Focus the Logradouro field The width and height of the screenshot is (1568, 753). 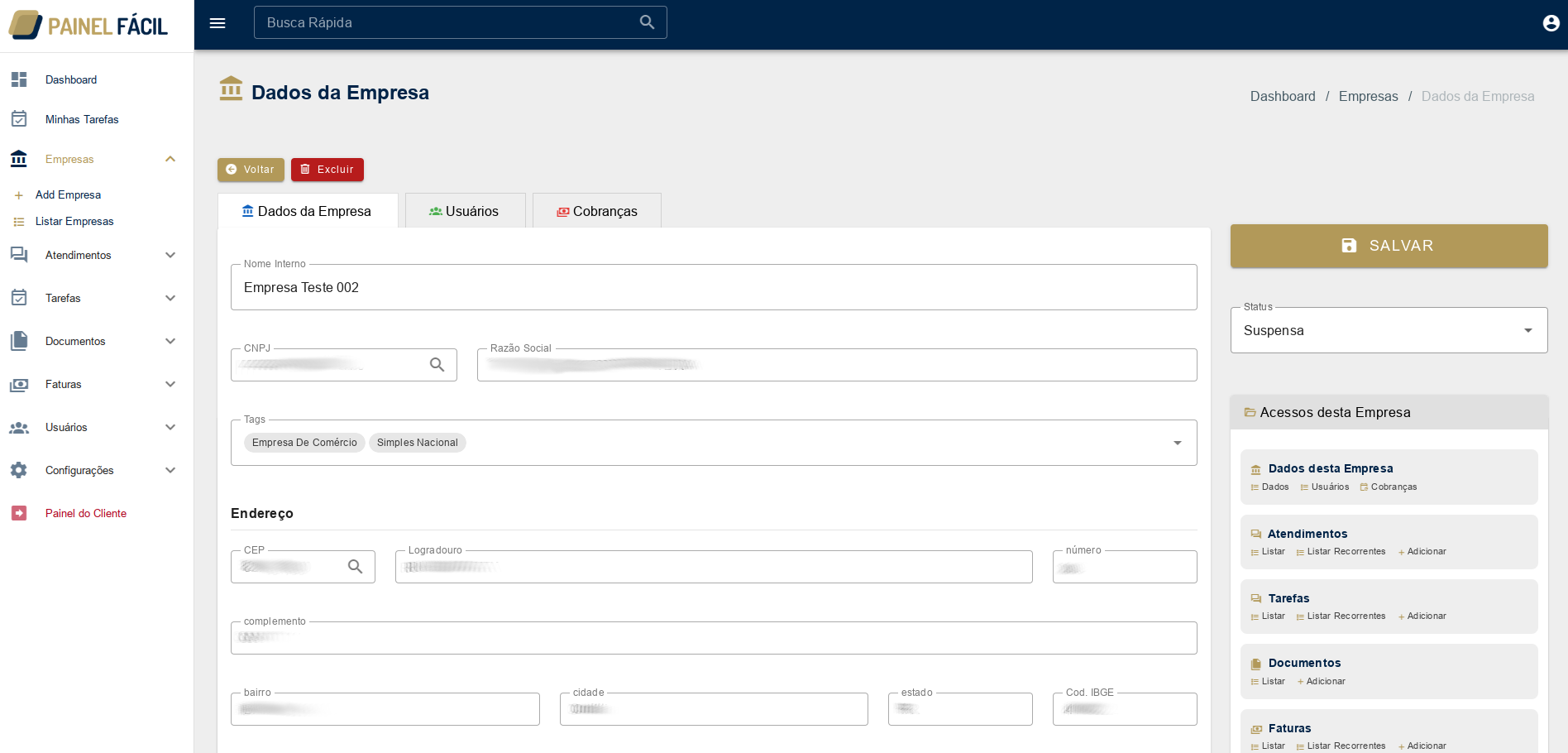pyautogui.click(x=714, y=567)
